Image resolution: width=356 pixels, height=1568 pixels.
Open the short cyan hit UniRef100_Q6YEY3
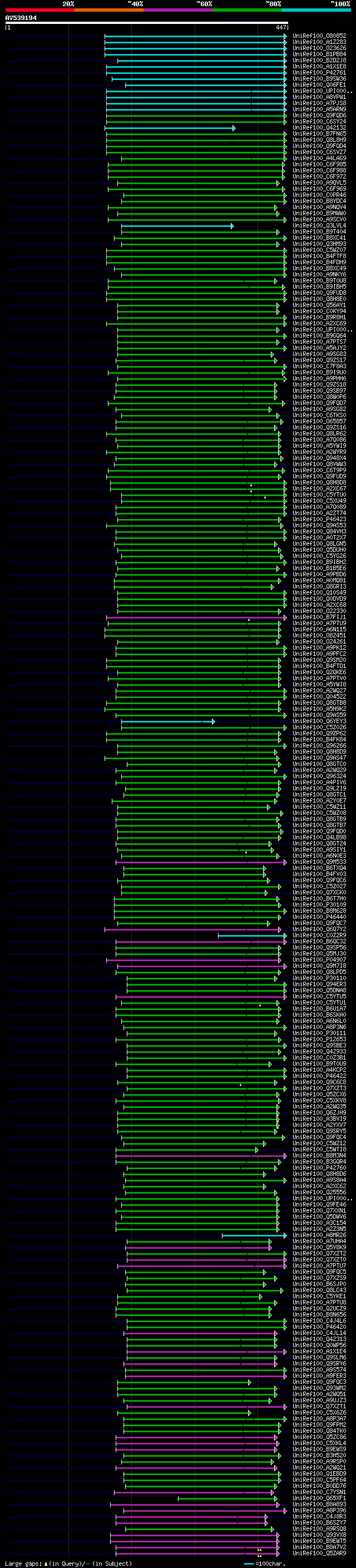pyautogui.click(x=319, y=721)
